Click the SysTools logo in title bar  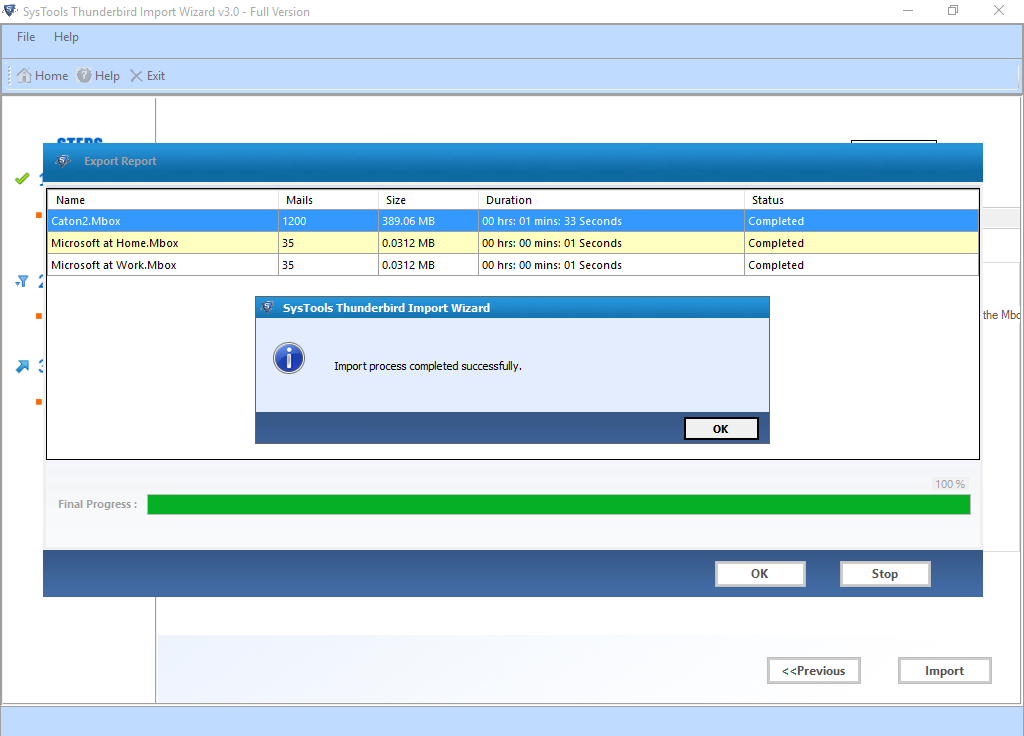(10, 11)
